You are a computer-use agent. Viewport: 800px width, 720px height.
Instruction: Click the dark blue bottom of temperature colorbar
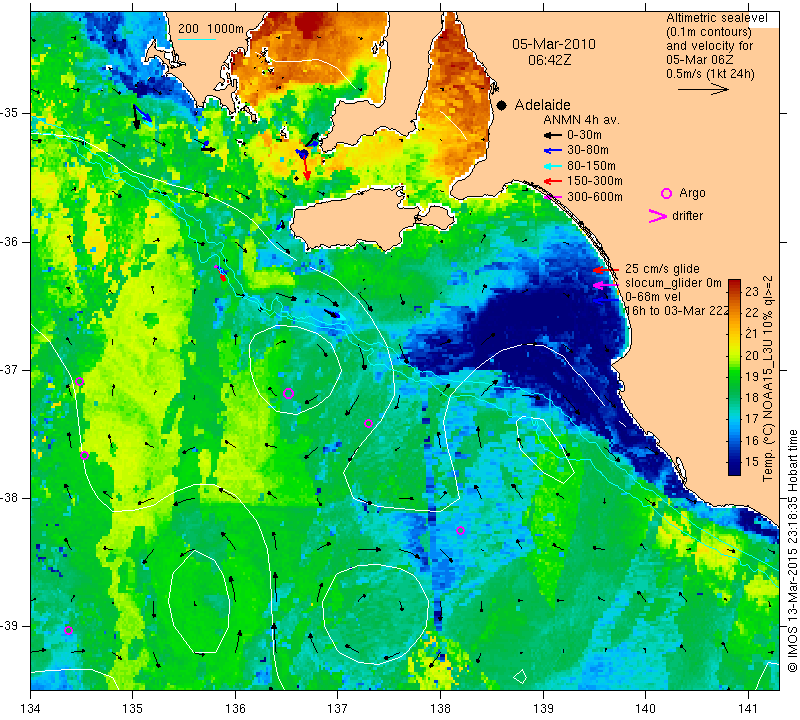click(x=734, y=469)
